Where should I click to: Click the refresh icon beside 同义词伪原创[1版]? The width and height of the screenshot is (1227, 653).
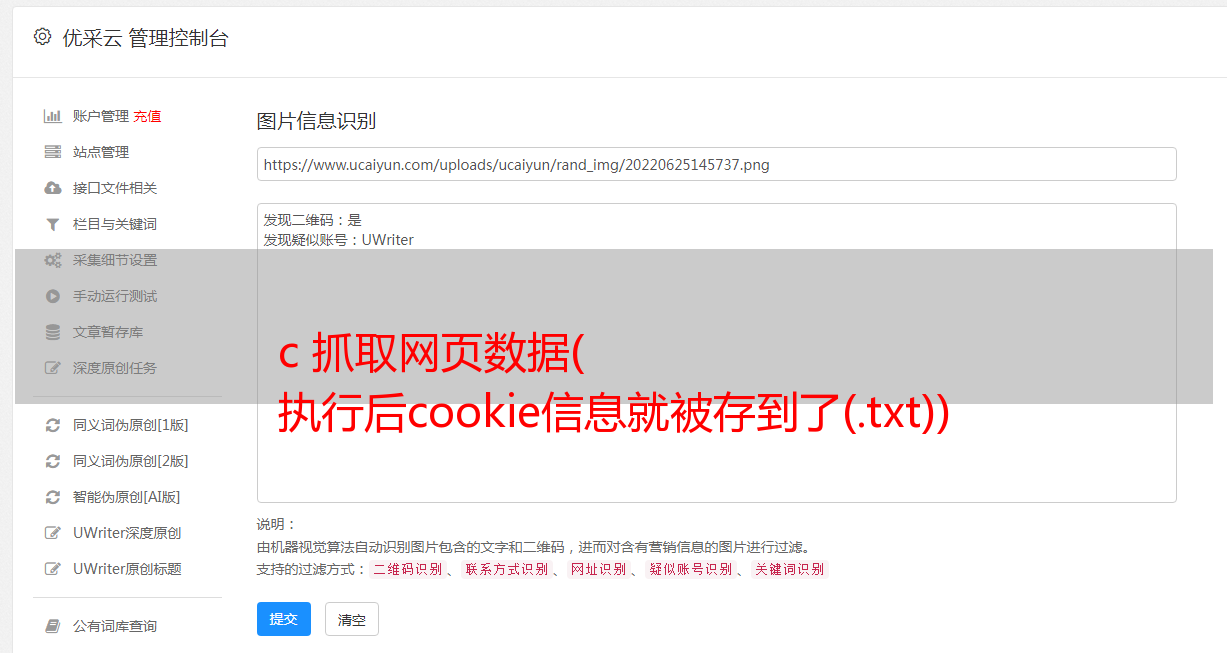53,425
